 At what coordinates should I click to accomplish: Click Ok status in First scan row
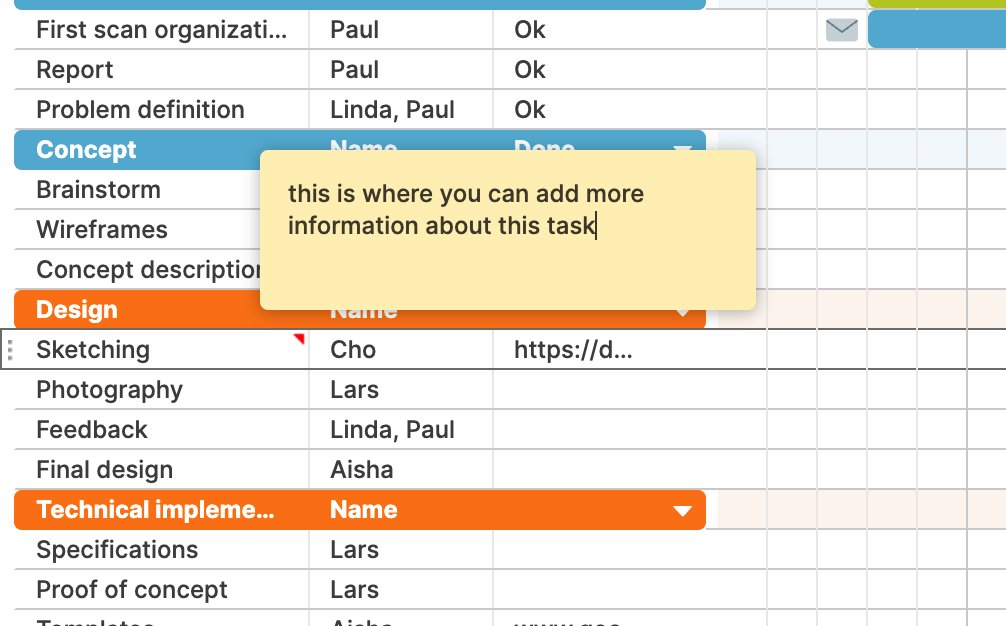529,30
